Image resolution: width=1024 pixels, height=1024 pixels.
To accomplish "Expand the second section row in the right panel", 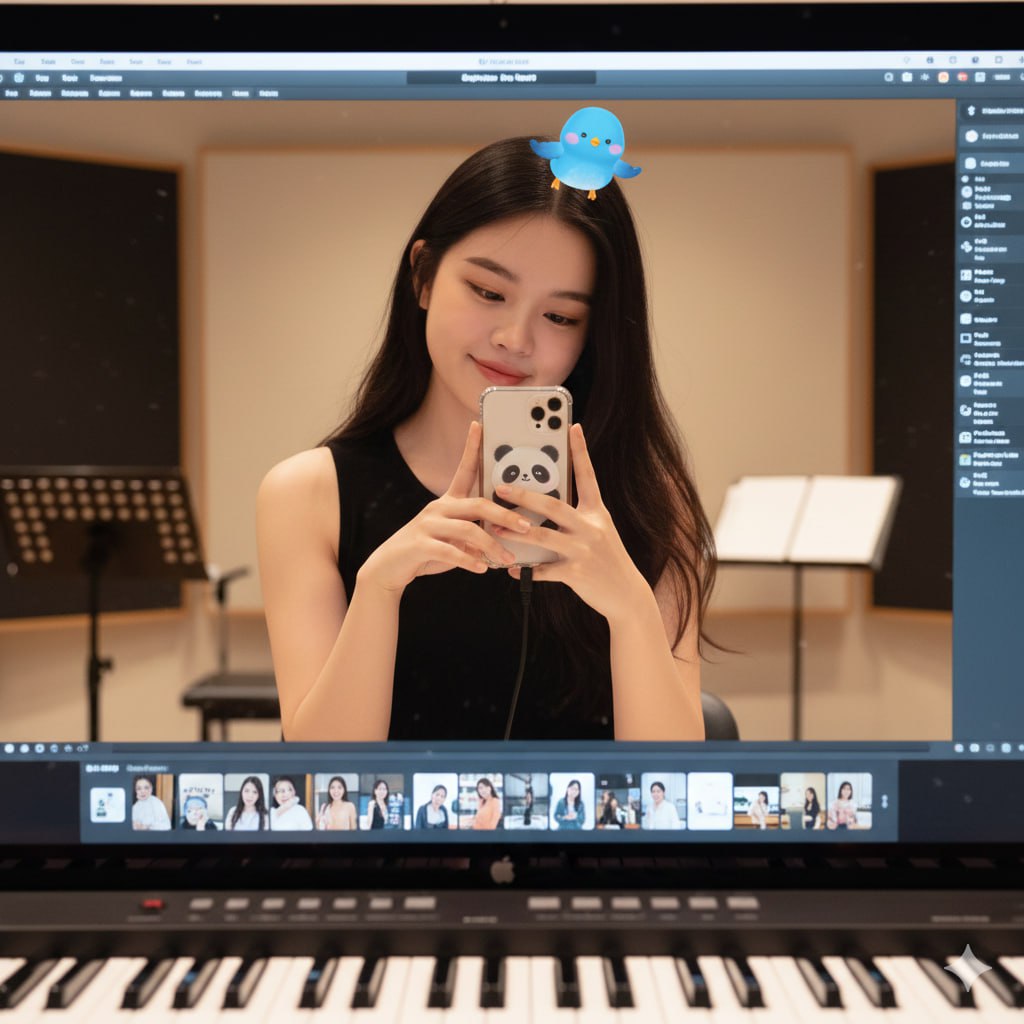I will 990,136.
